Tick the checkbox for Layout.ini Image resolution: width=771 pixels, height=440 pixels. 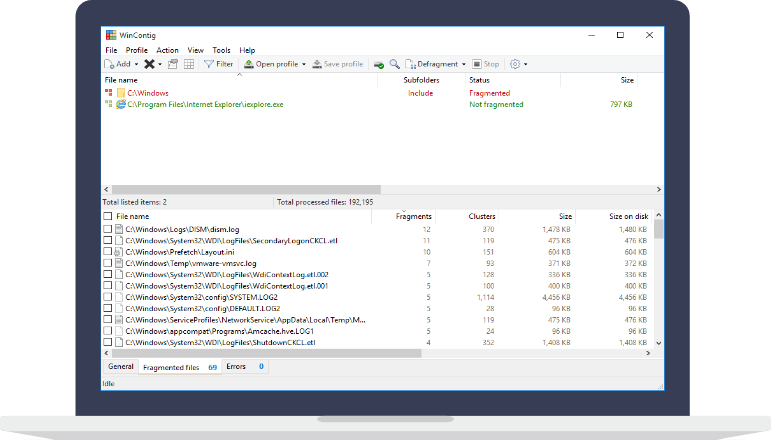coord(108,252)
